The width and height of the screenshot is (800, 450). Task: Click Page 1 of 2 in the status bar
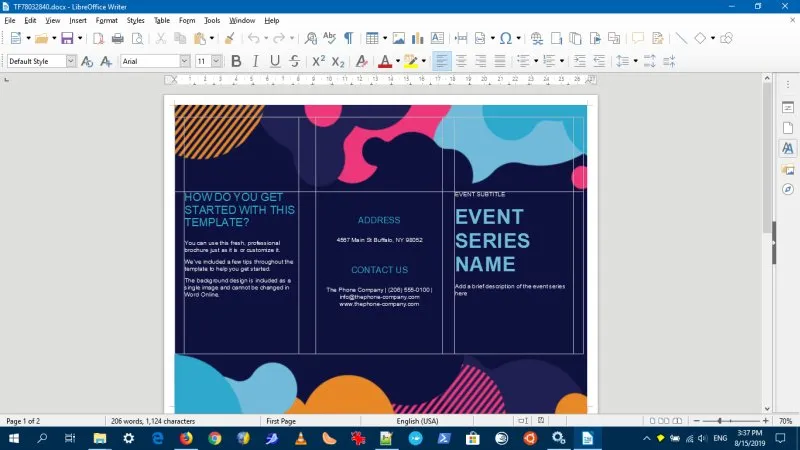coord(24,421)
